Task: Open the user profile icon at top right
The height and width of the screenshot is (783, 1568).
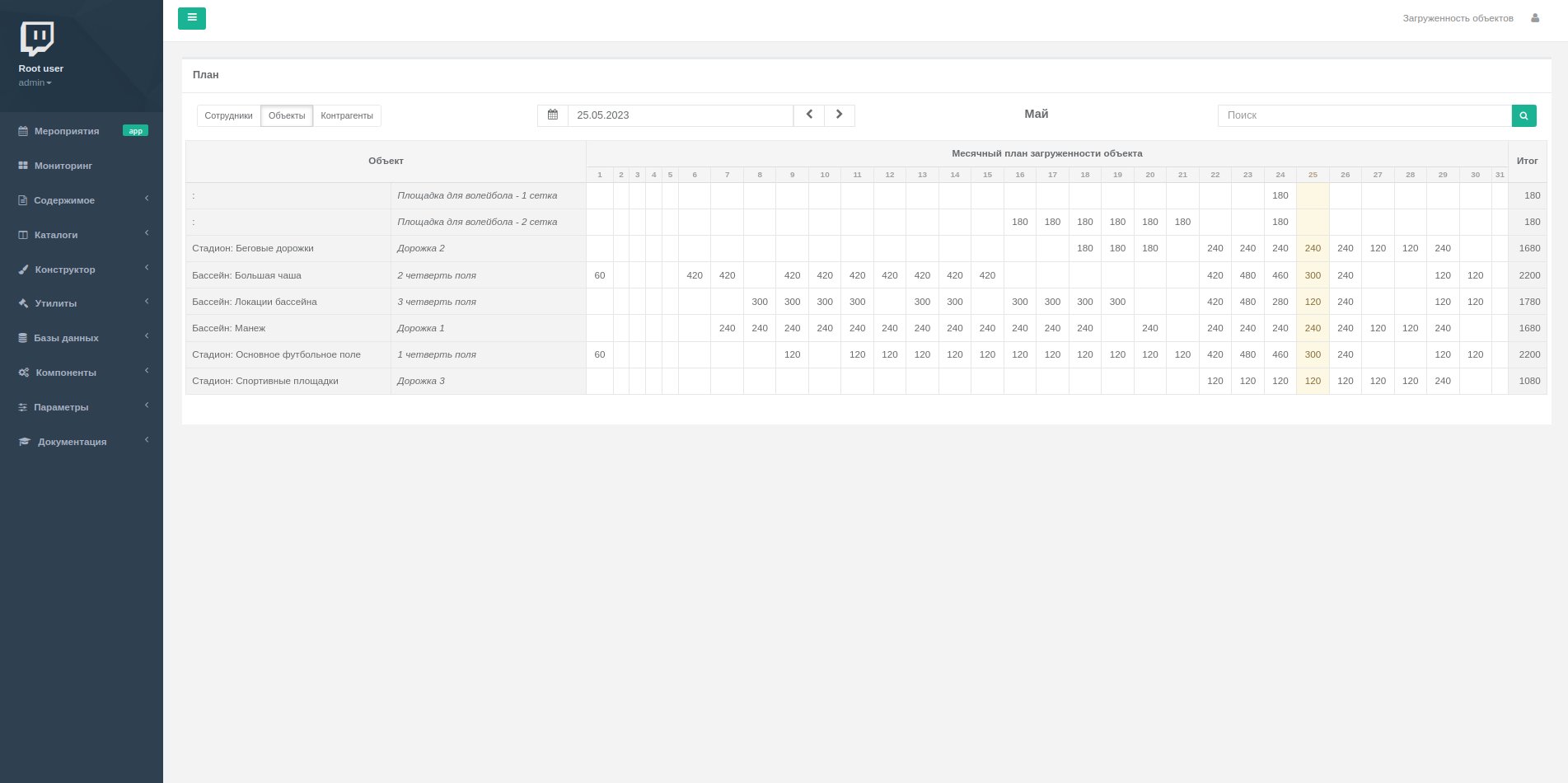Action: pyautogui.click(x=1535, y=18)
